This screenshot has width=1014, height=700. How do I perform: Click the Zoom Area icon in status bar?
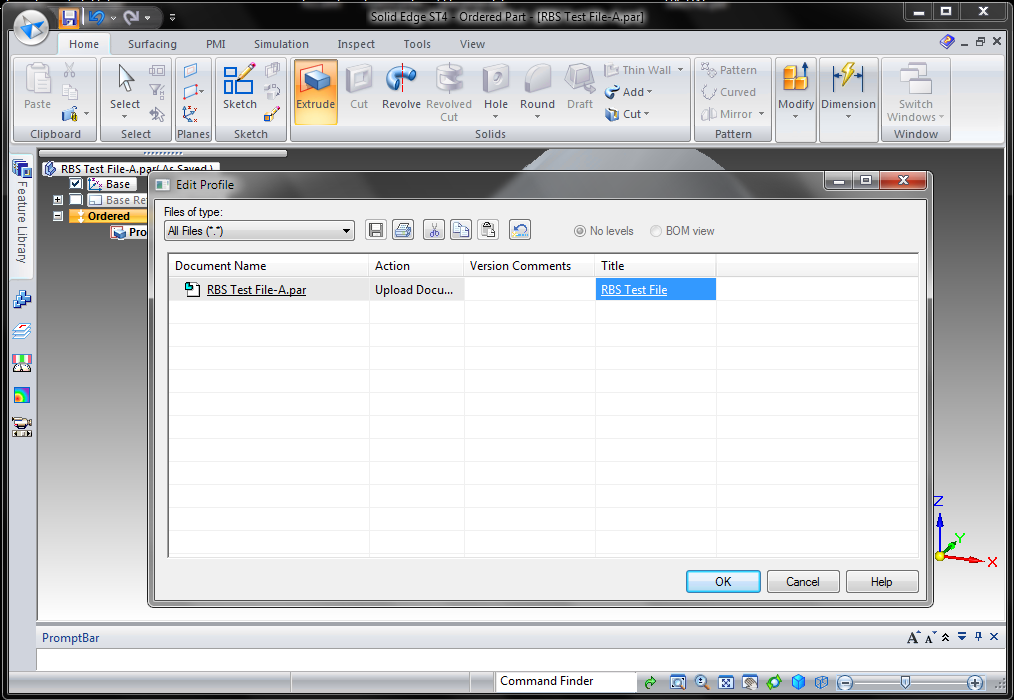pyautogui.click(x=678, y=682)
